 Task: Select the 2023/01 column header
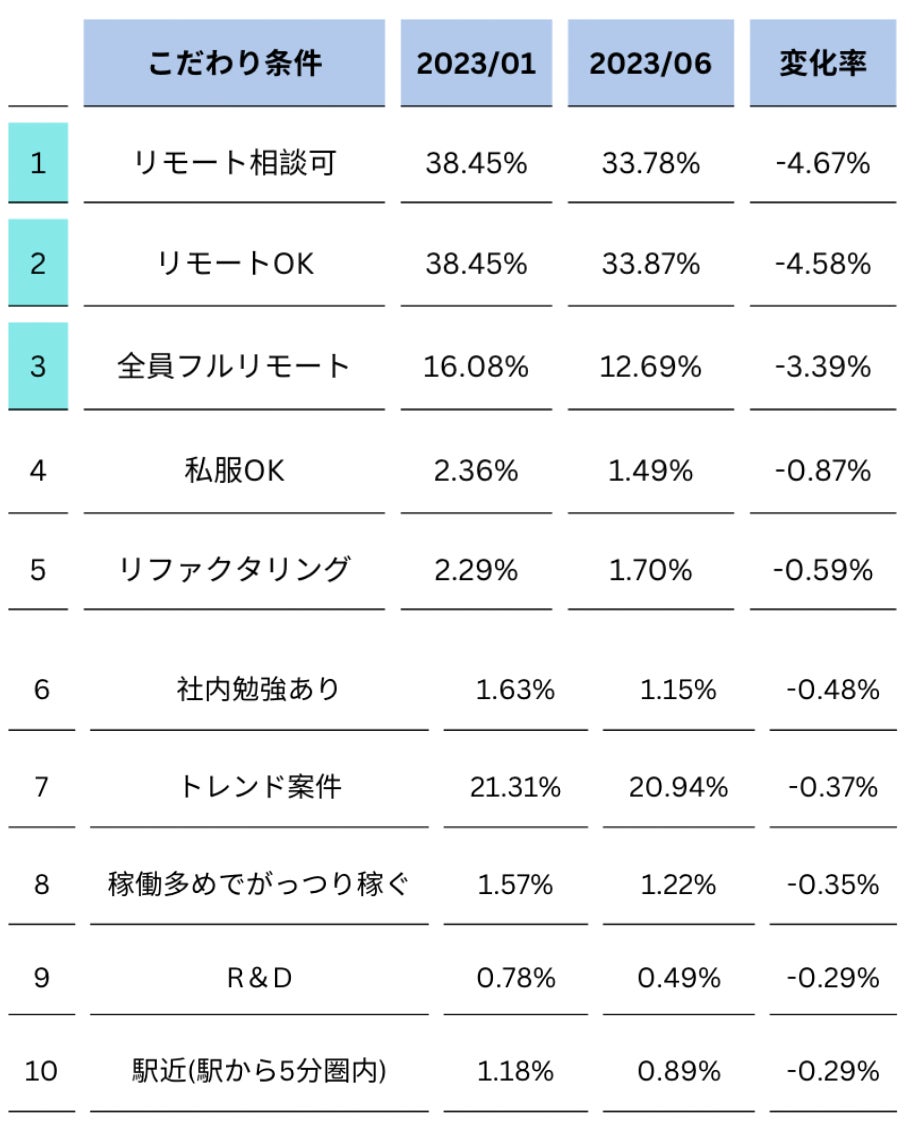[x=476, y=63]
